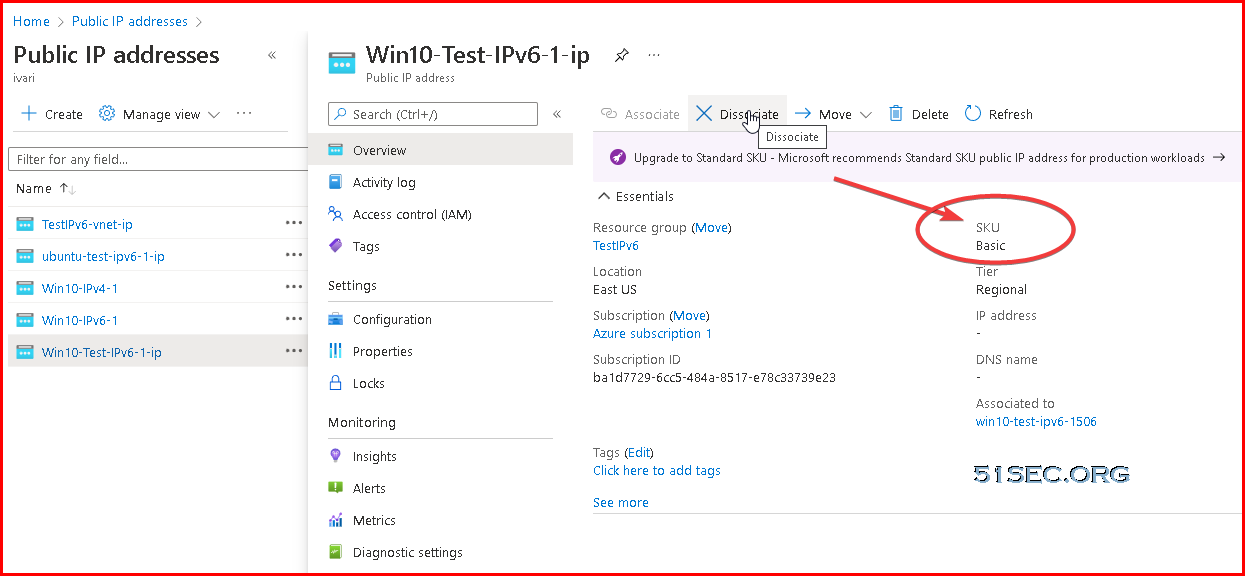Open the associated win10-test-ipv6-1506 link
Image resolution: width=1245 pixels, height=576 pixels.
(1036, 421)
